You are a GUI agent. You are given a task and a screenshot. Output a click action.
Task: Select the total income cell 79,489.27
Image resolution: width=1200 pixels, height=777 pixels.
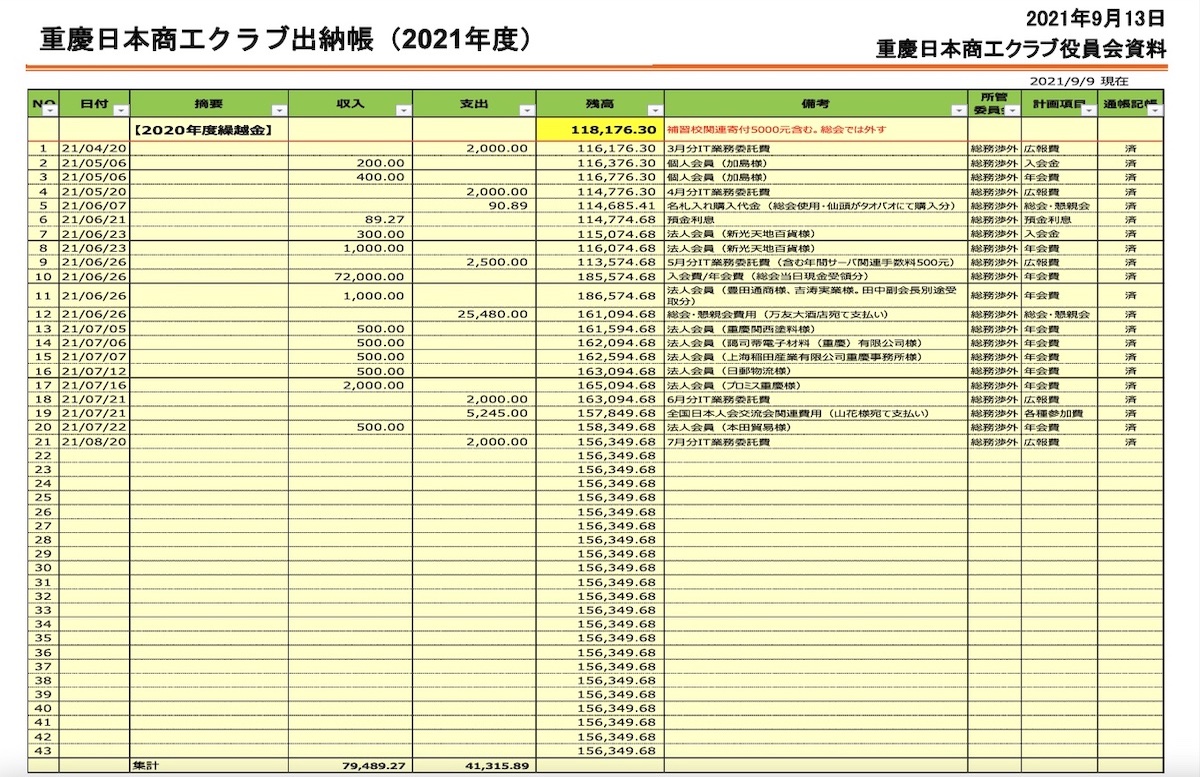350,766
